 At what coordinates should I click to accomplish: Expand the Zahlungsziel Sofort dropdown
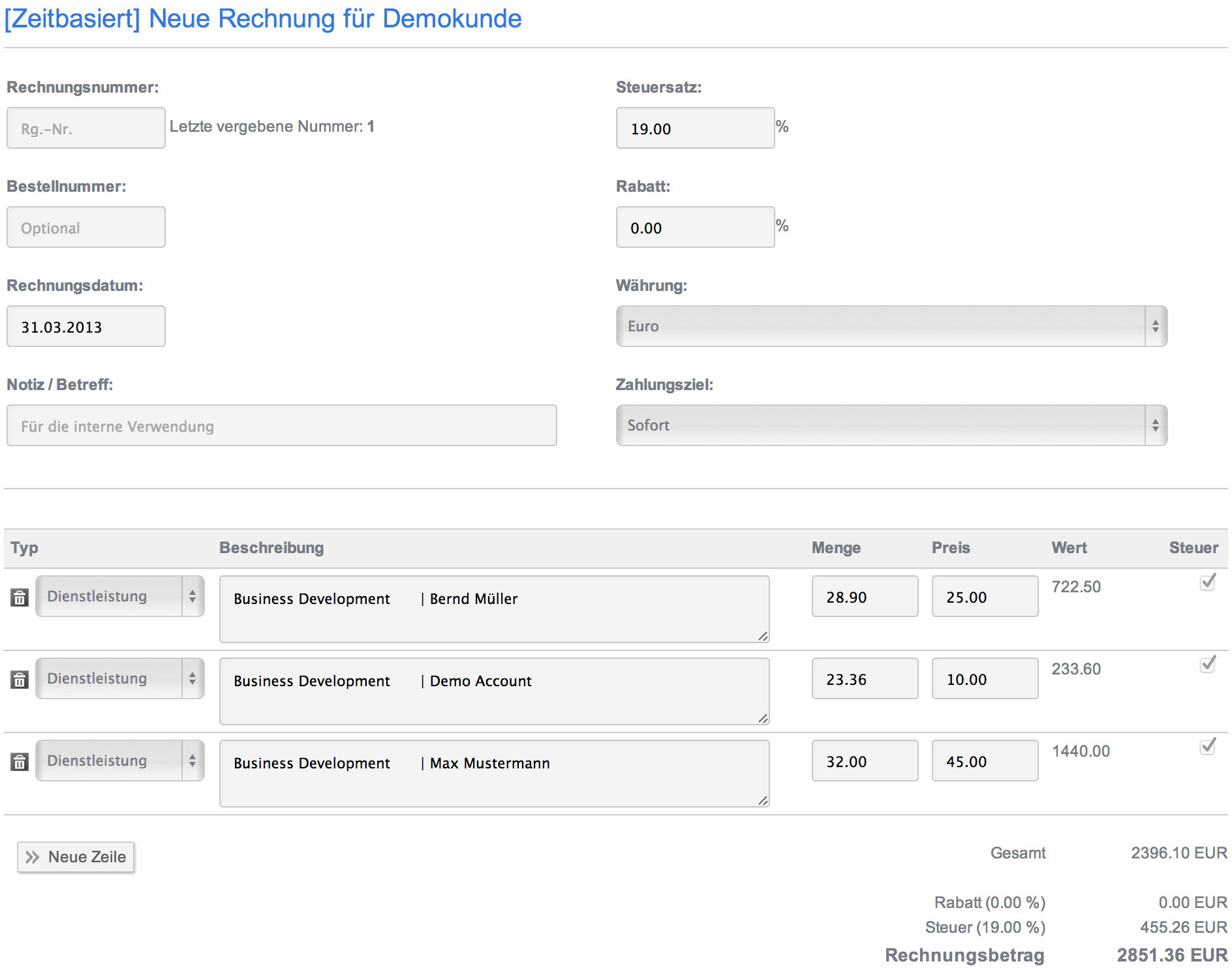[x=891, y=425]
